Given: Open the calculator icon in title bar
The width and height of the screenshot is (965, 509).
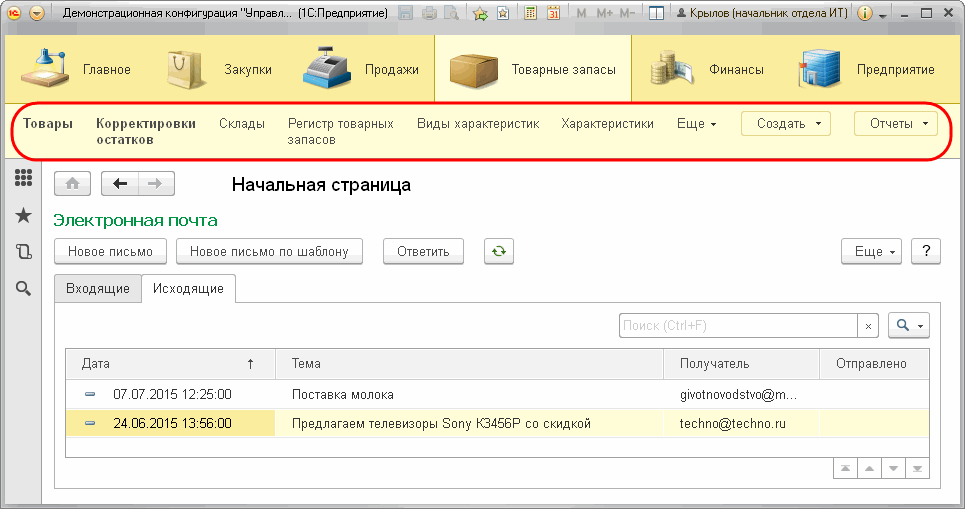Looking at the screenshot, I should [x=530, y=13].
